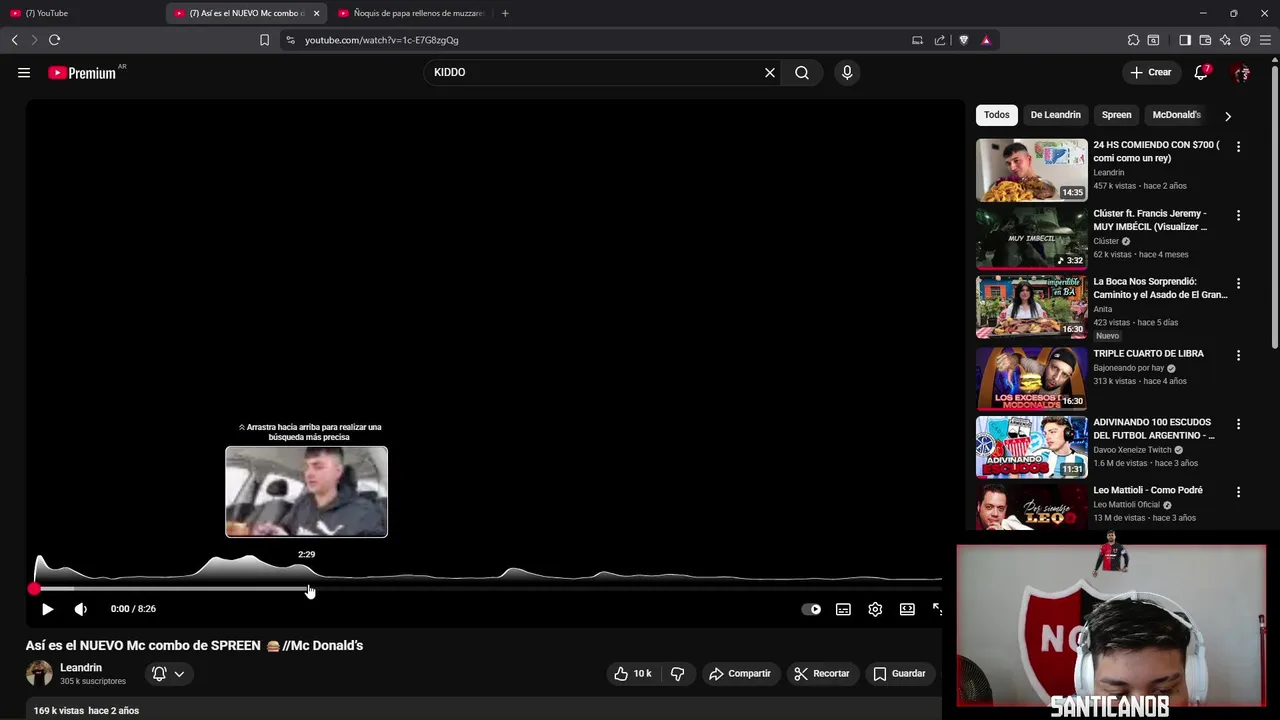This screenshot has height=720, width=1280.
Task: Select the De Leandrin filter chip
Action: [x=1055, y=115]
